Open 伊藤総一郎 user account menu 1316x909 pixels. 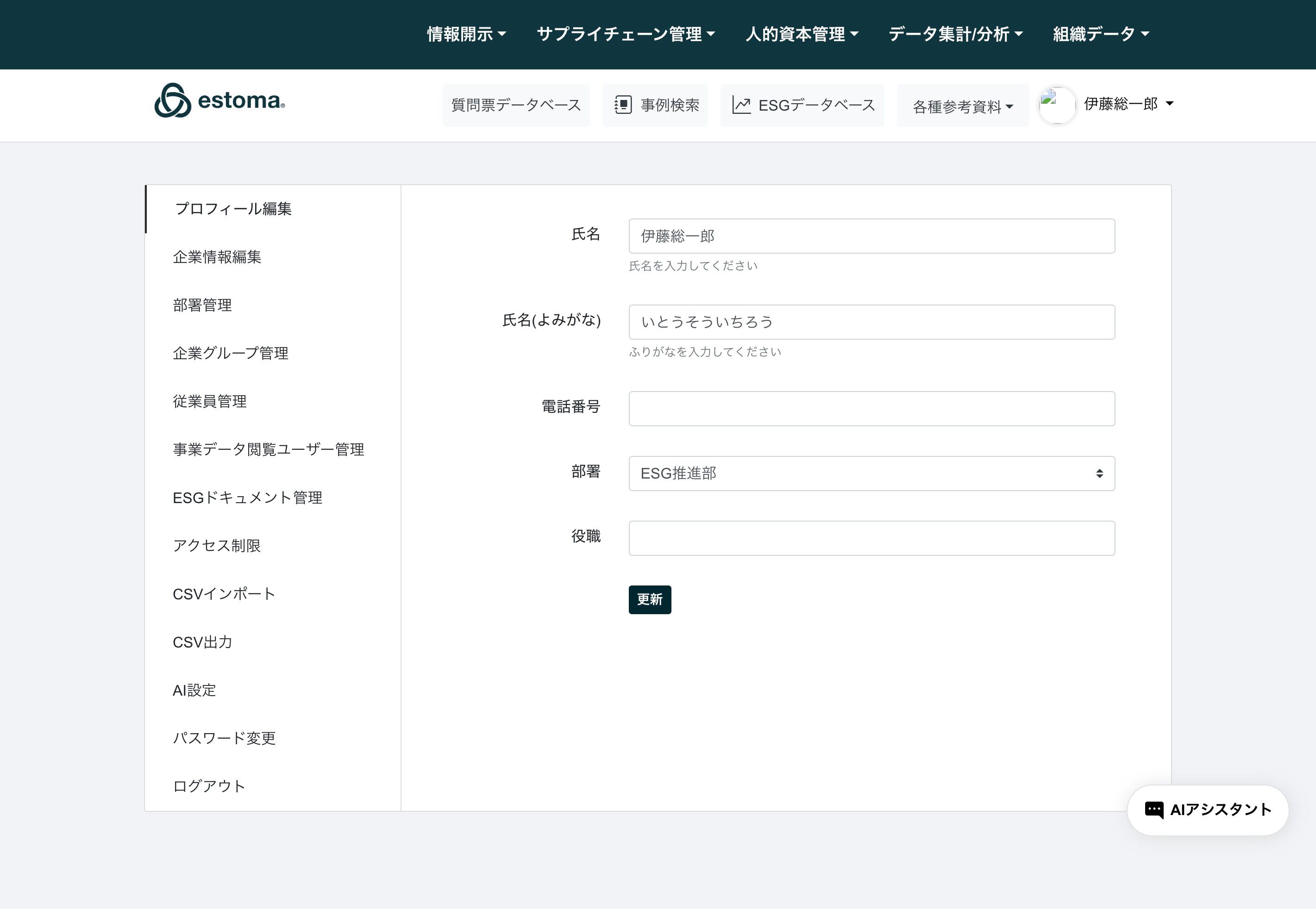(x=1128, y=104)
